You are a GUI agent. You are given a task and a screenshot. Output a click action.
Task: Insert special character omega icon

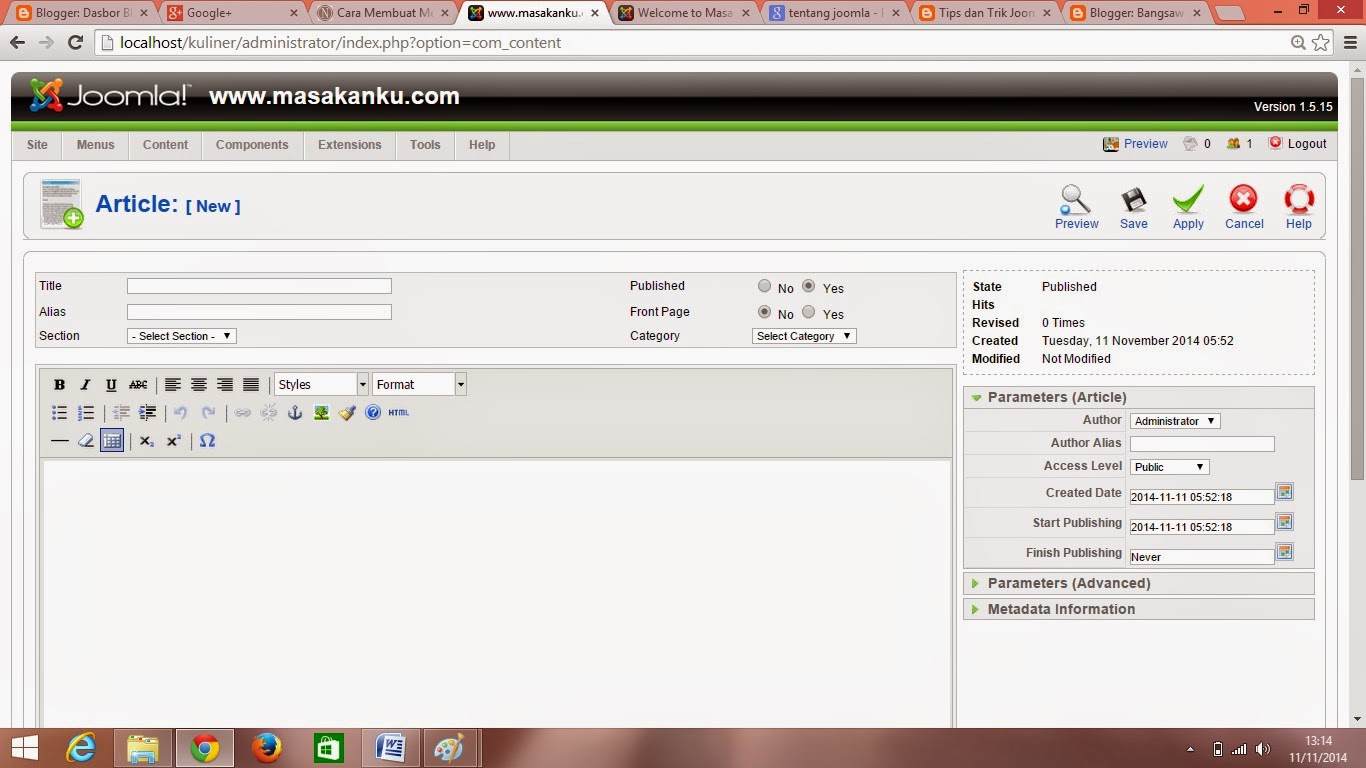click(x=207, y=440)
